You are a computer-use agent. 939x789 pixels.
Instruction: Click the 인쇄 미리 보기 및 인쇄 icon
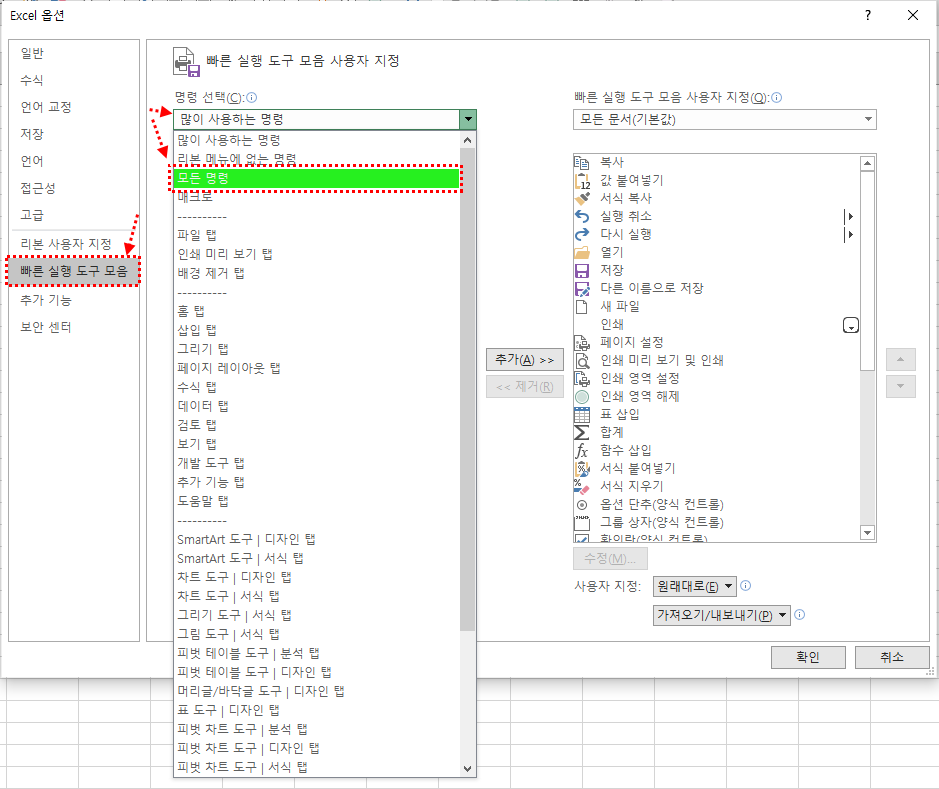pyautogui.click(x=581, y=360)
